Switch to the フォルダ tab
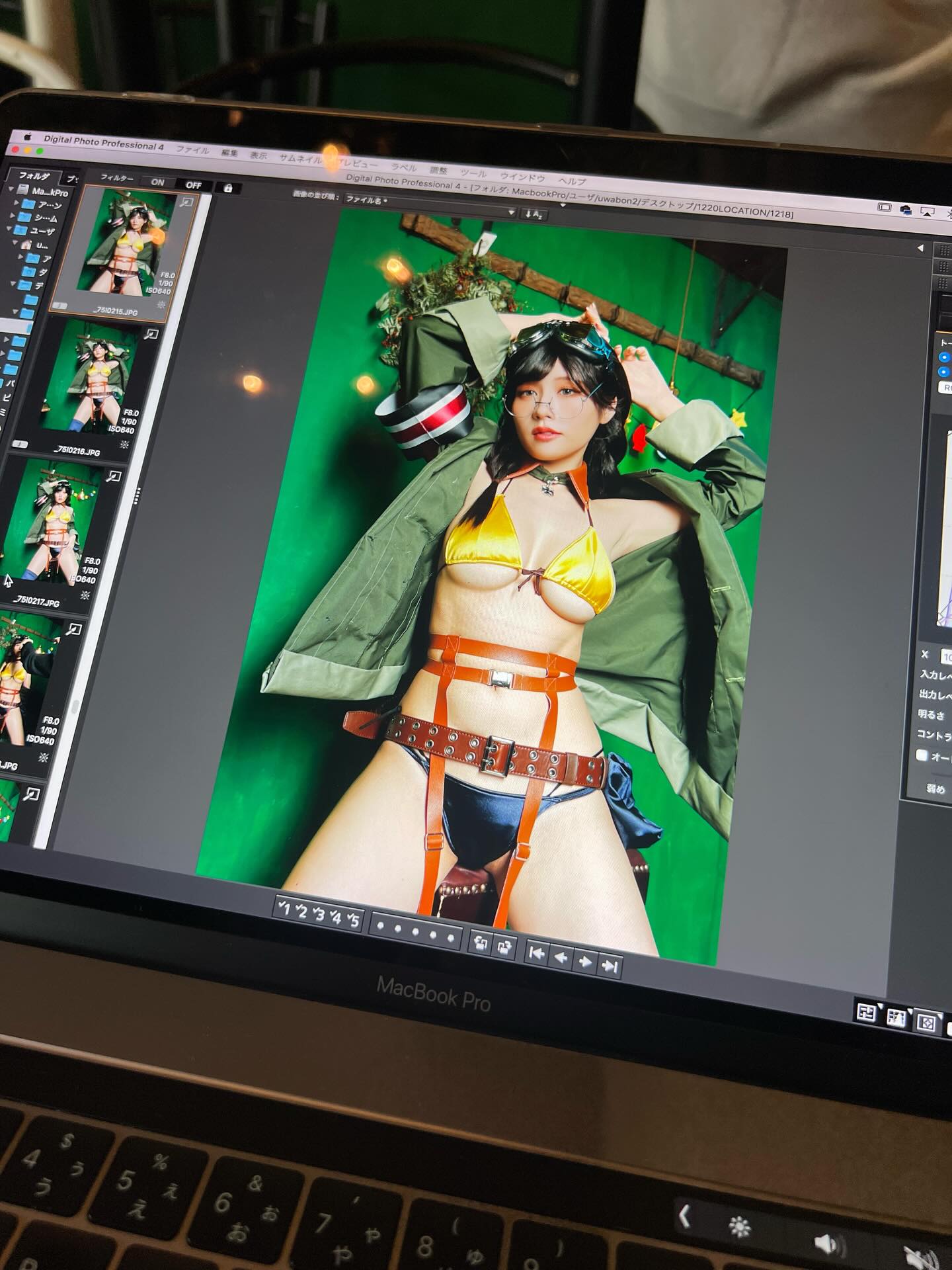This screenshot has height=1270, width=952. coord(33,176)
